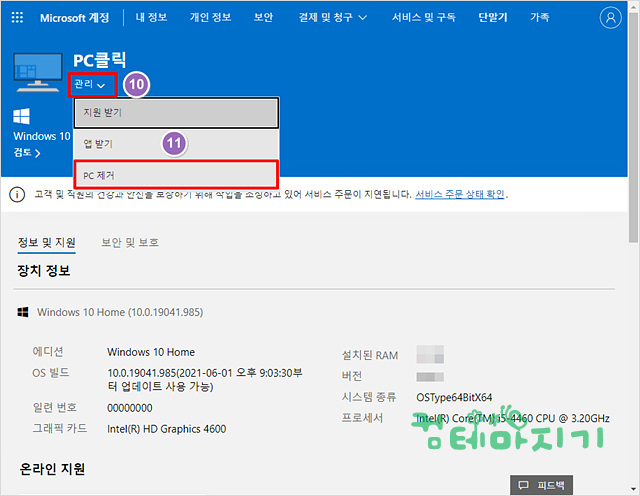The width and height of the screenshot is (640, 496).
Task: Switch to the 보안 및 보호 tab
Action: [x=130, y=243]
